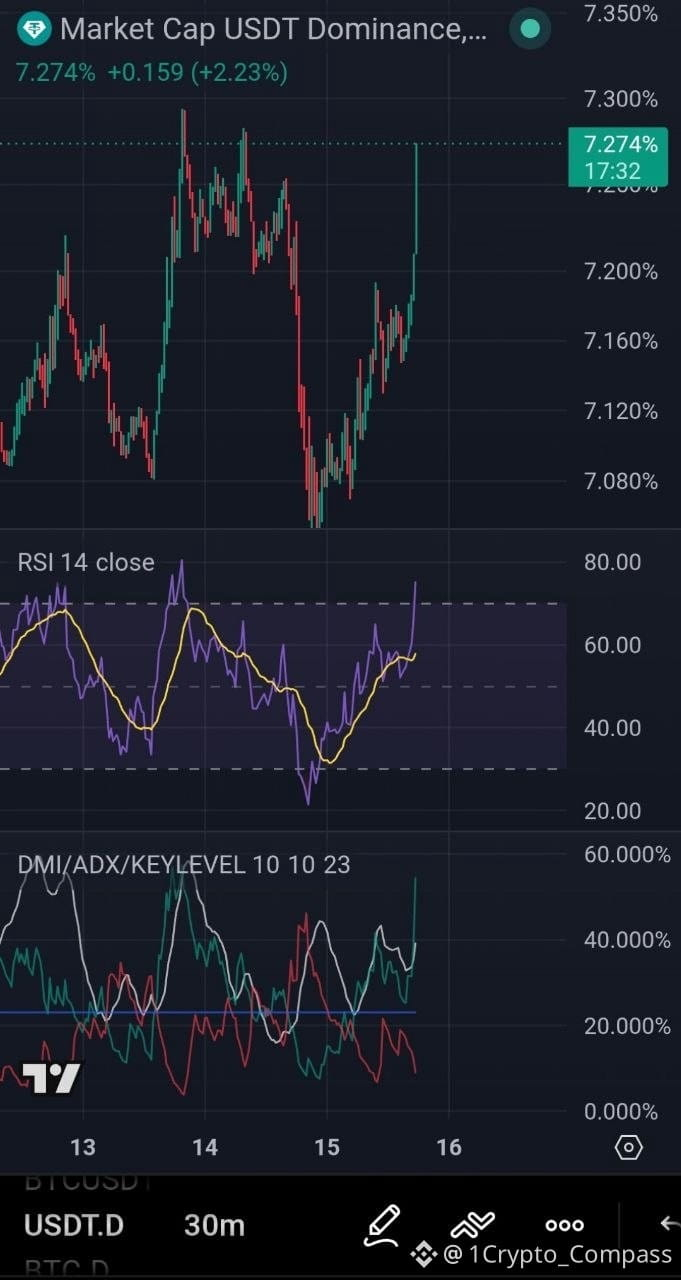Click the 7.274% +0.159 change value

tap(152, 73)
